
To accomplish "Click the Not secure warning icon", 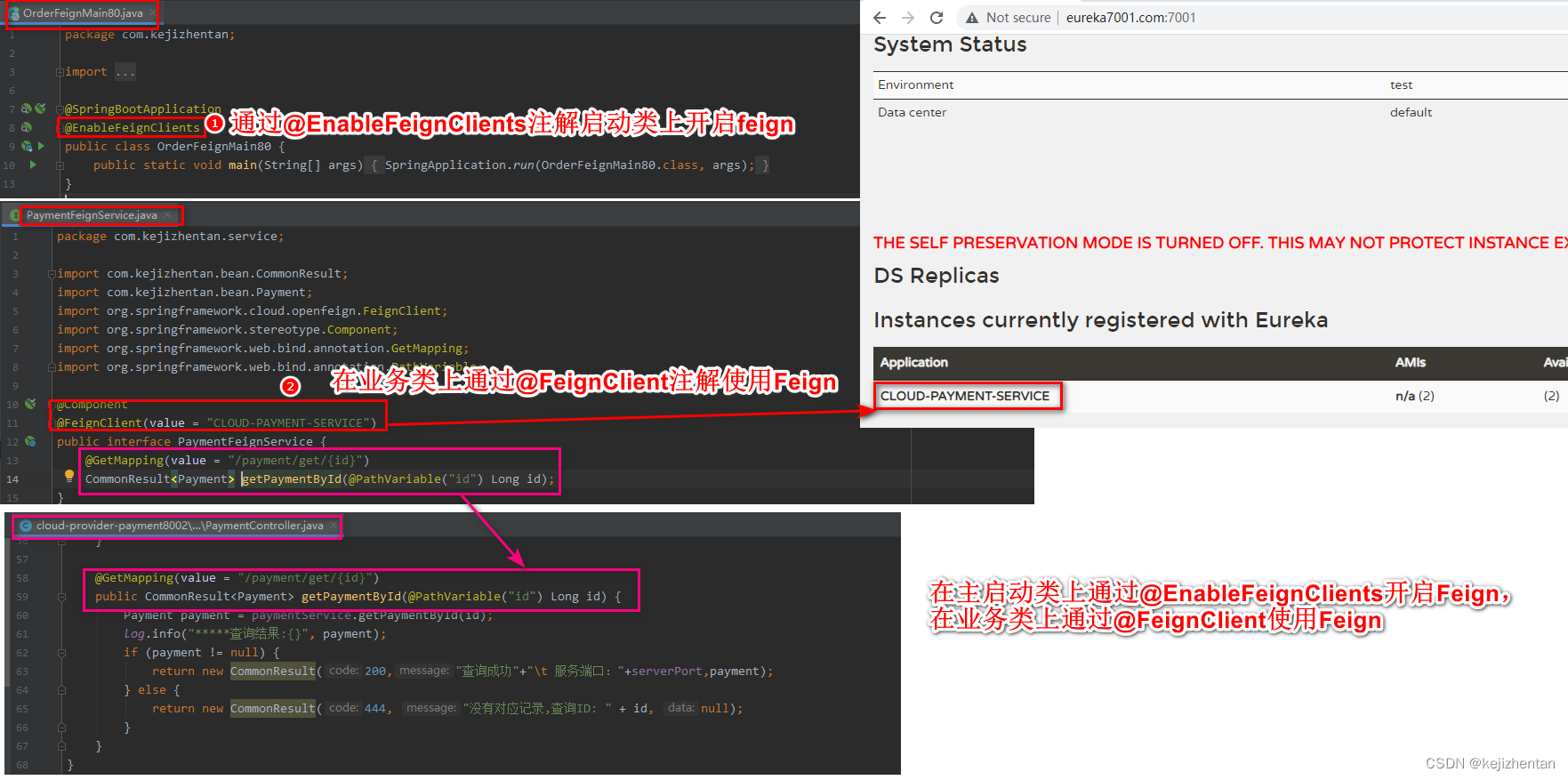I will coord(972,18).
